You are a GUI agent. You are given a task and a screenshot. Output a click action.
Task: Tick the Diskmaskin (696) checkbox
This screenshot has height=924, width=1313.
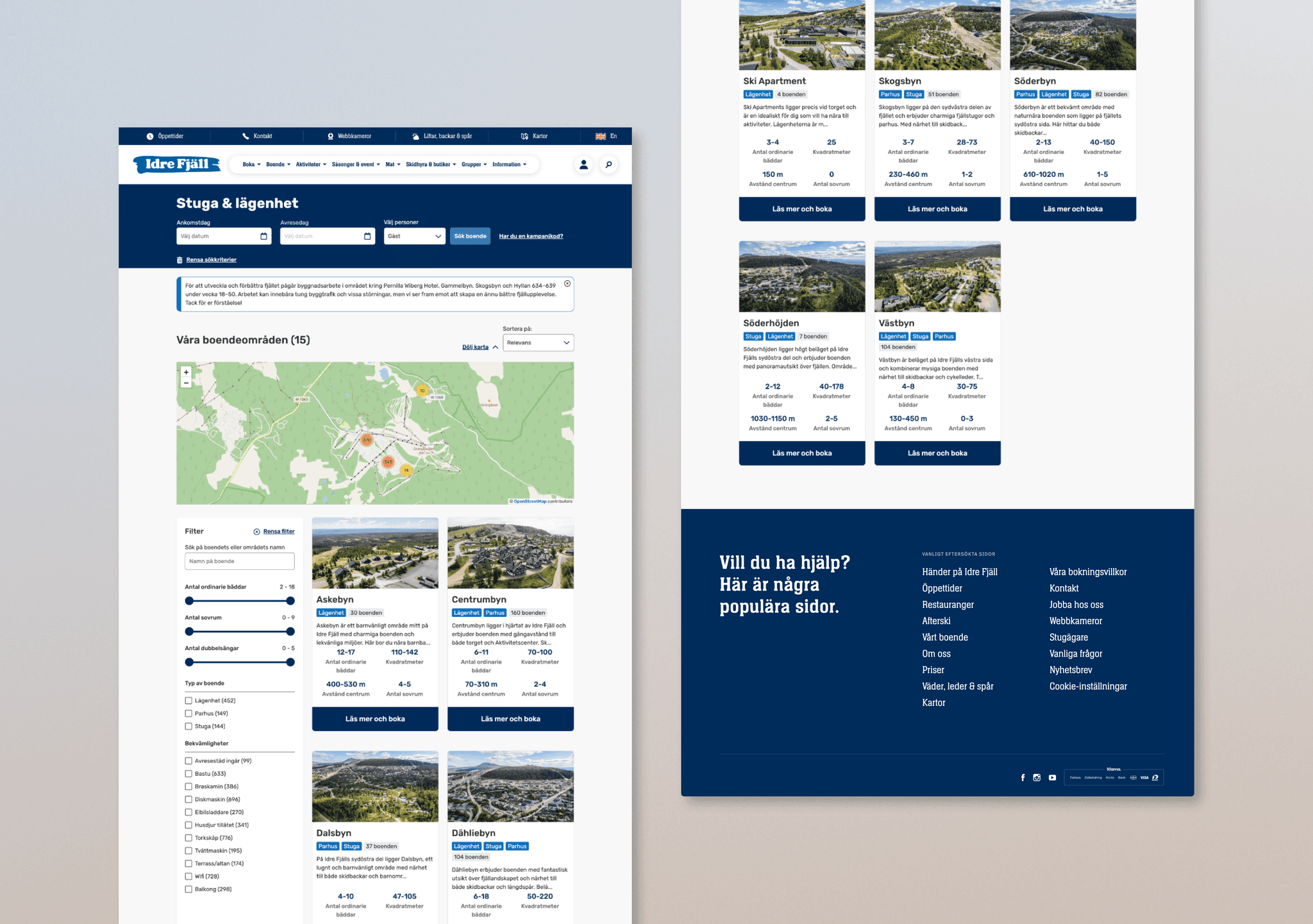pyautogui.click(x=188, y=800)
